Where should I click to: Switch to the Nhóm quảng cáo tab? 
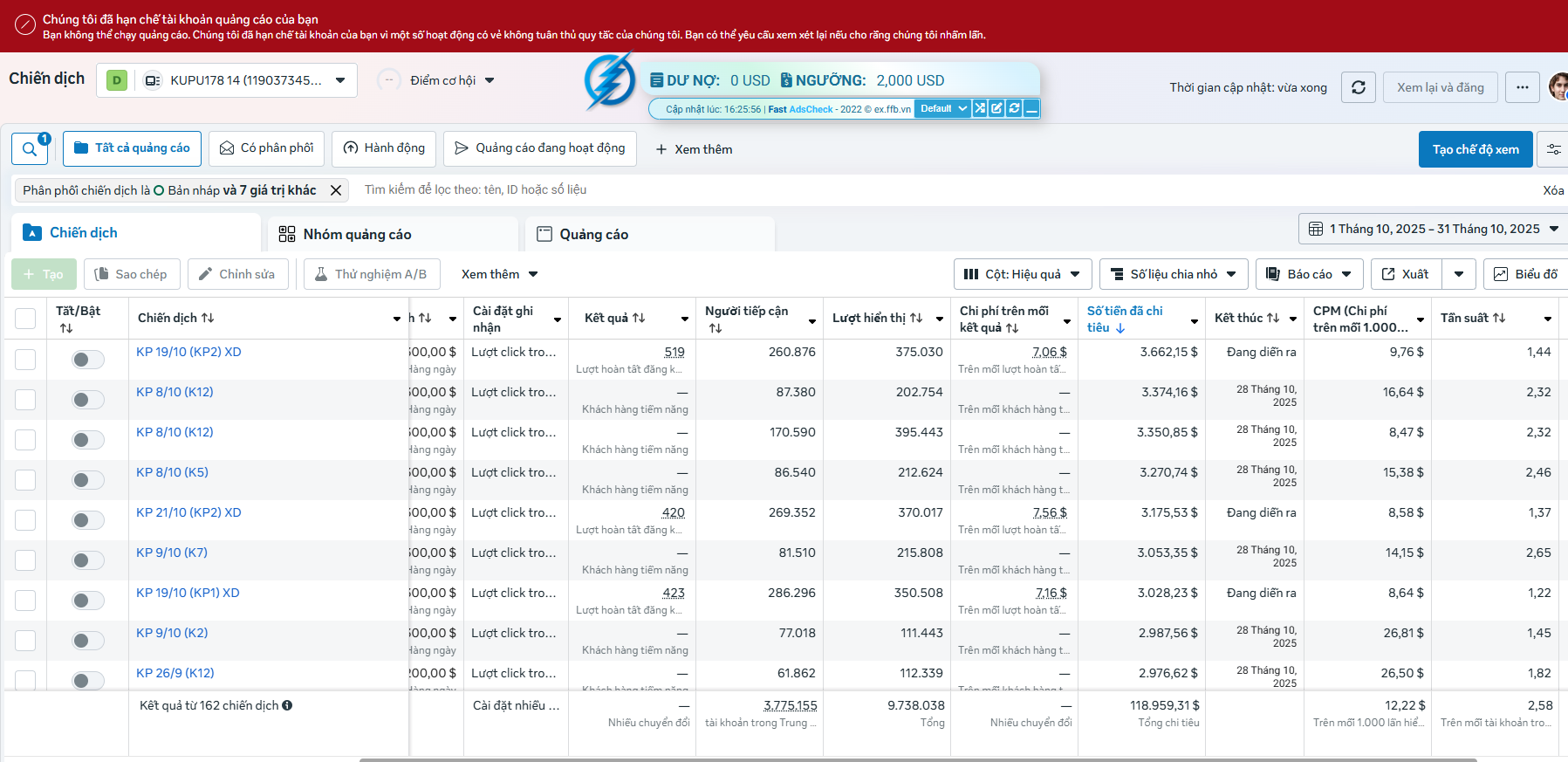point(394,234)
